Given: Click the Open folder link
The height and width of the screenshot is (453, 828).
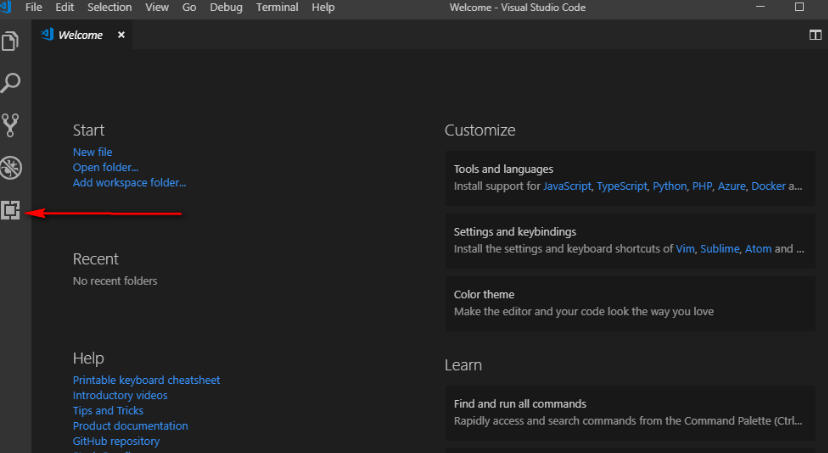Looking at the screenshot, I should 105,167.
